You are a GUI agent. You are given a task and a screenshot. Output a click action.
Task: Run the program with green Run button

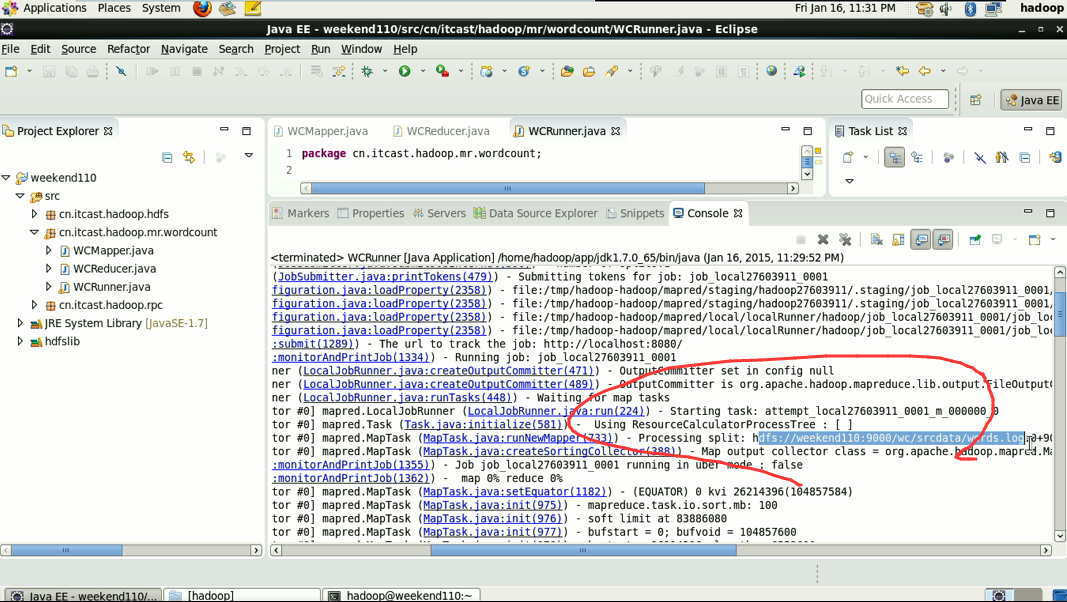405,71
